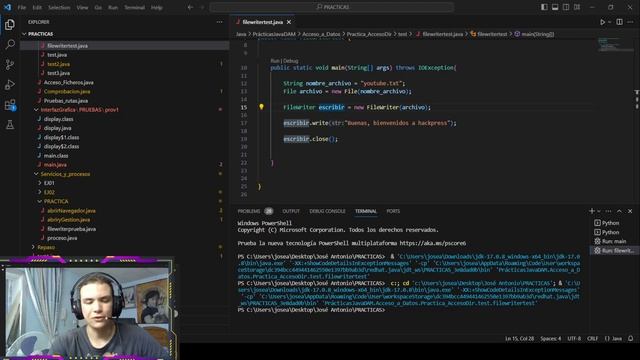This screenshot has width=640, height=360.
Task: Click the lightbulb quick-fix icon on line 15
Action: point(261,107)
